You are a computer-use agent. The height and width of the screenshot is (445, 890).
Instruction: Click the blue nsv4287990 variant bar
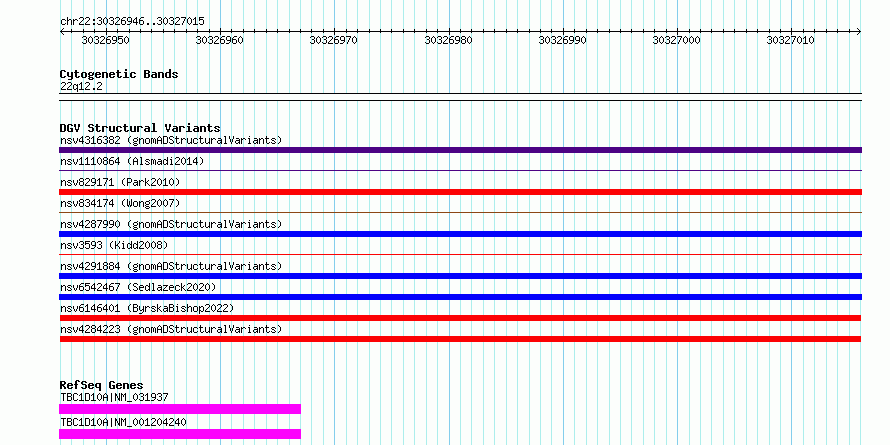coord(460,234)
